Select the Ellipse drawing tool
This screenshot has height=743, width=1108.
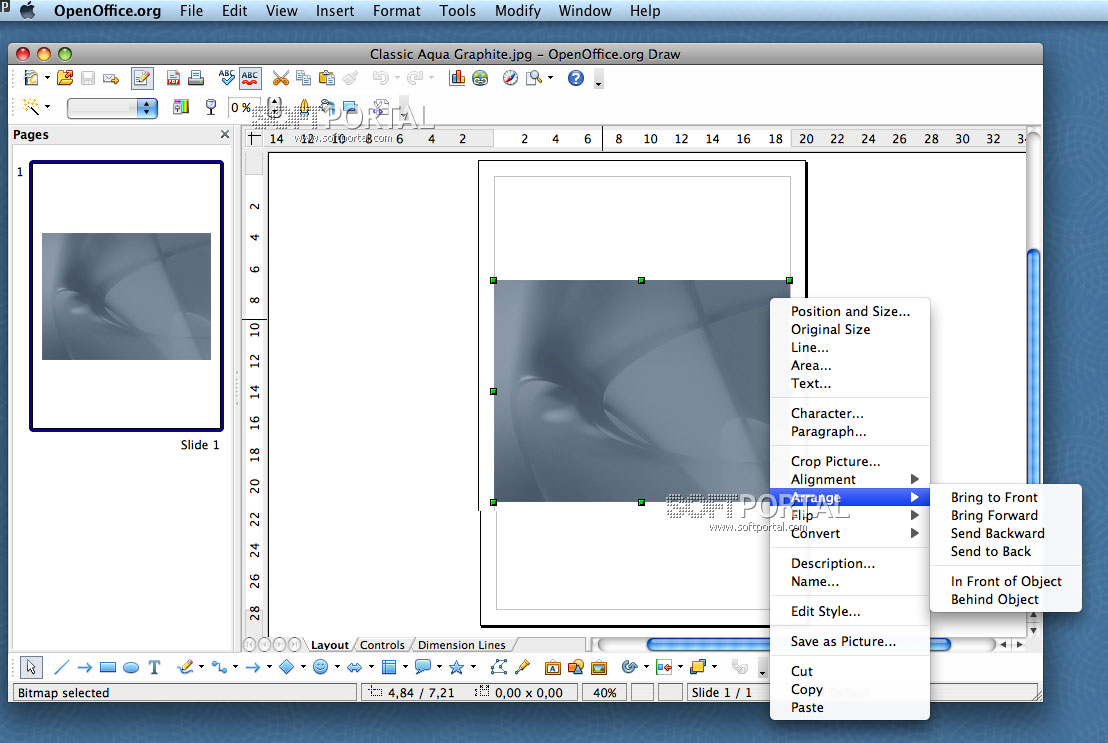pos(131,667)
